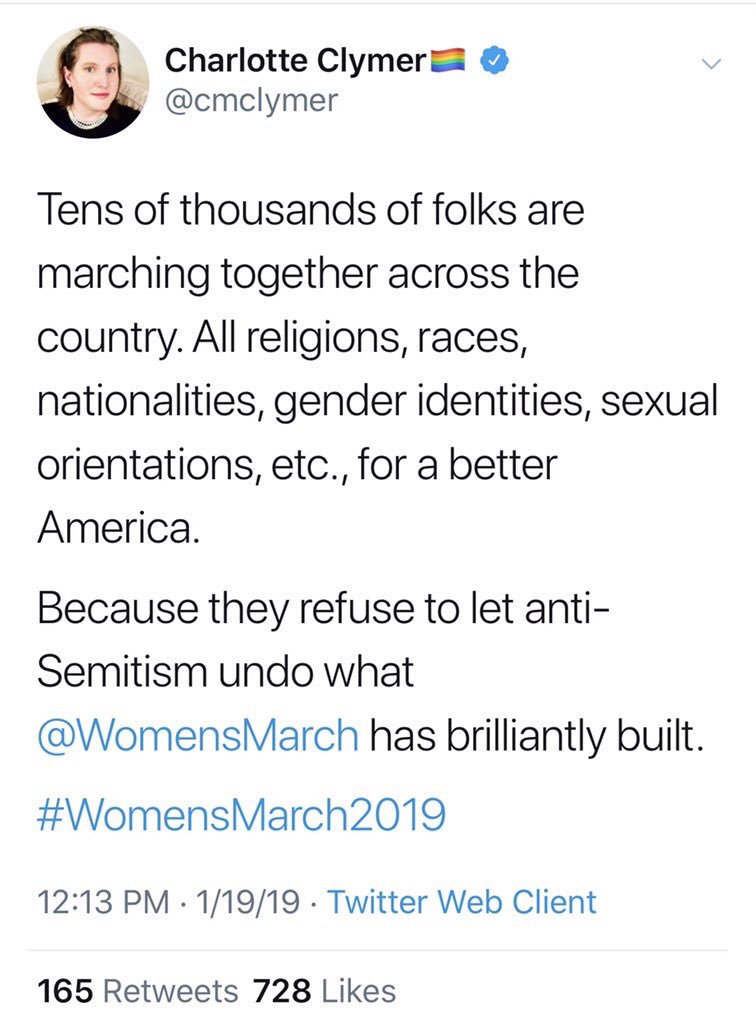Open Charlotte Clymer's profile photo
Image resolution: width=756 pixels, height=1024 pixels.
93,83
